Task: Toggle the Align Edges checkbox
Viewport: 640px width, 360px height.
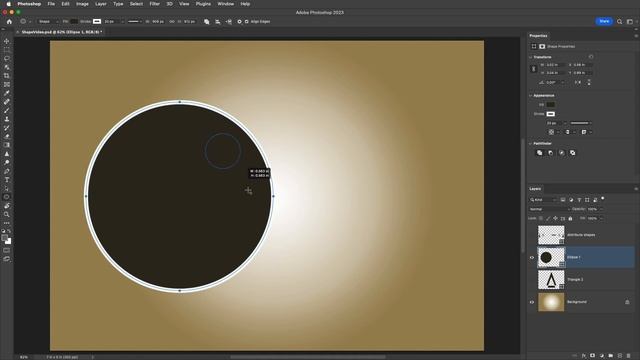Action: 247,22
